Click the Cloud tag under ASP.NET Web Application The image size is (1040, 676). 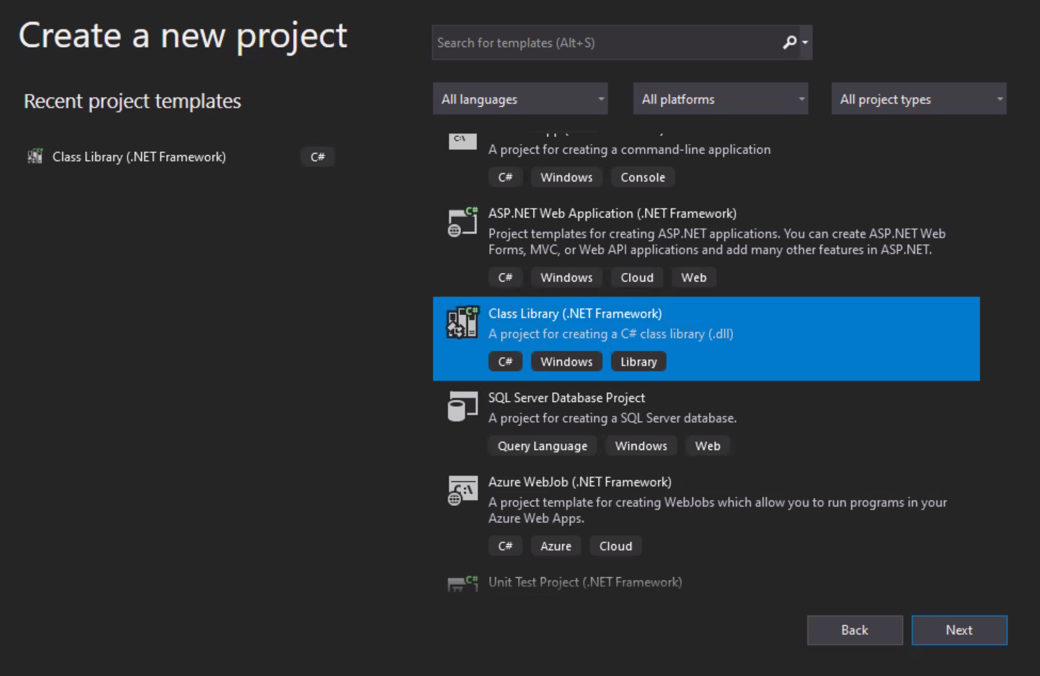tap(637, 277)
